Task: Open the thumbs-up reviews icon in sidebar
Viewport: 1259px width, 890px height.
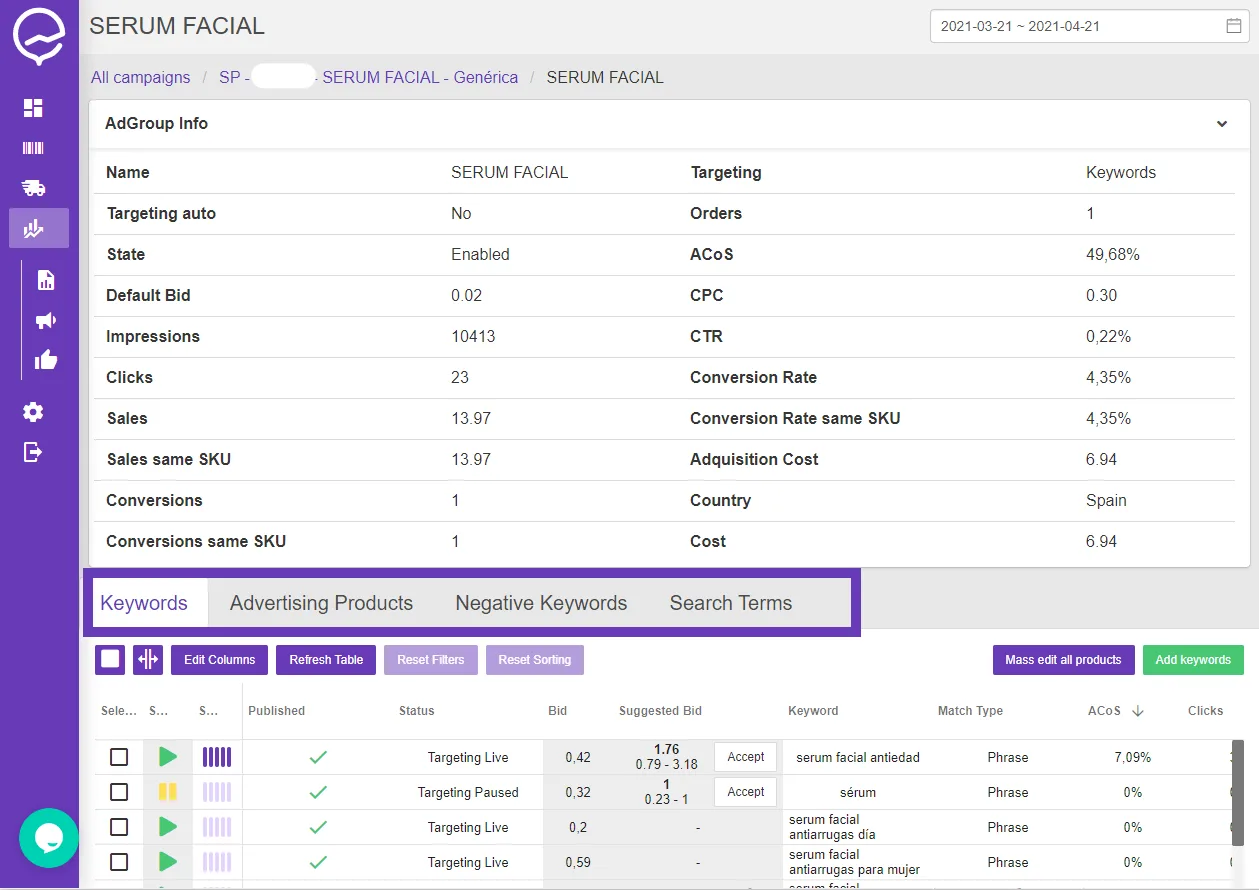Action: (46, 360)
